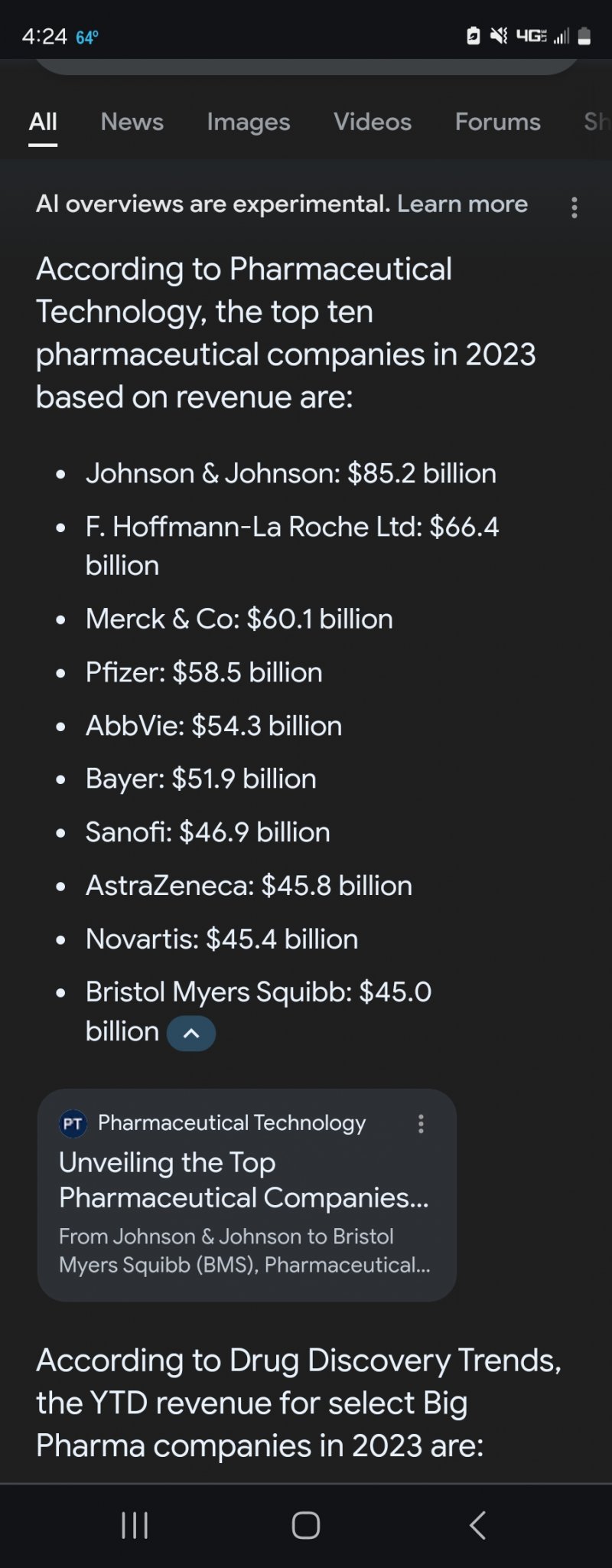
Task: Follow the Learn more link
Action: tap(462, 204)
